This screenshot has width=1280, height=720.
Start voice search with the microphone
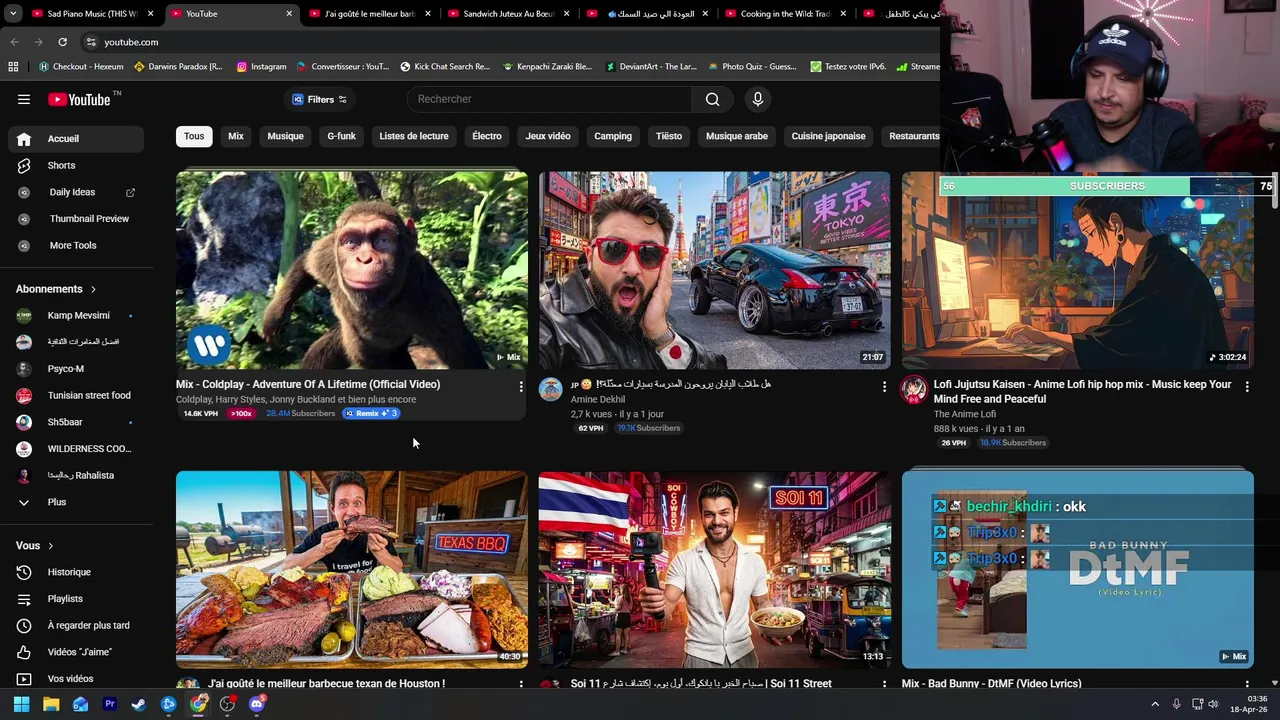757,99
